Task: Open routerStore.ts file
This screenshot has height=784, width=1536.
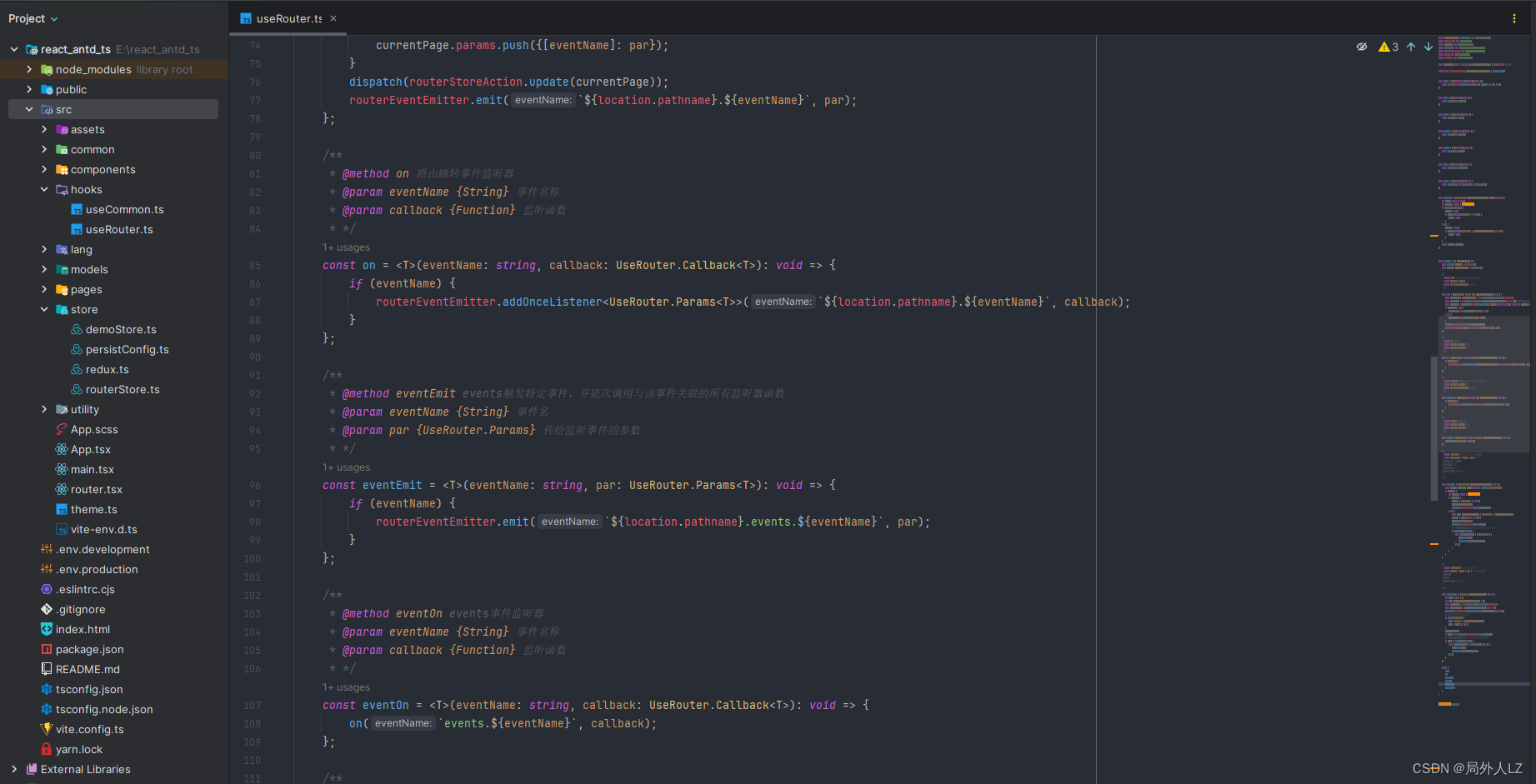Action: click(123, 389)
